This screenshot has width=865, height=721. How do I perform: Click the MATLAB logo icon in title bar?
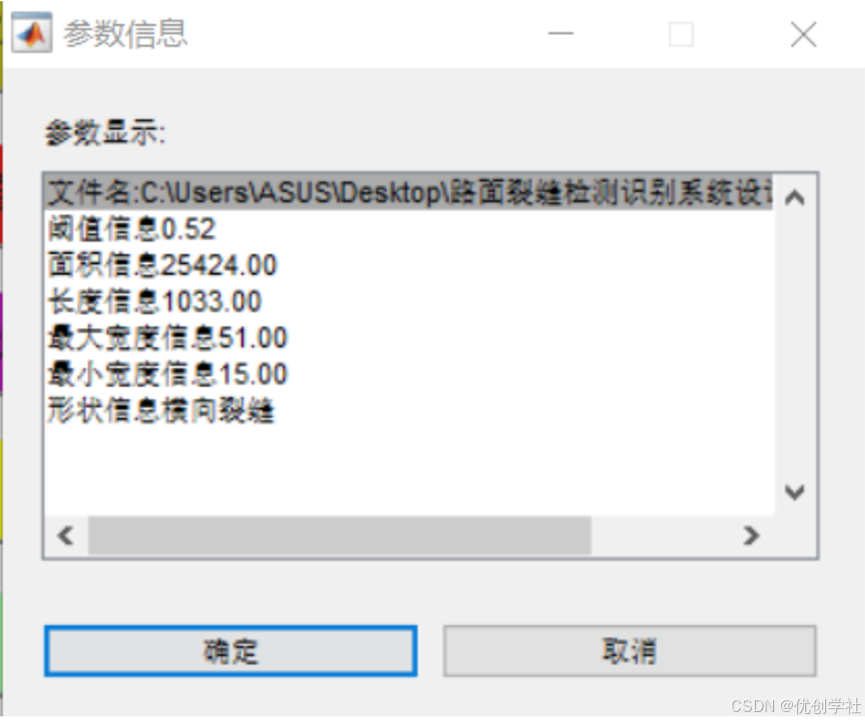coord(32,33)
